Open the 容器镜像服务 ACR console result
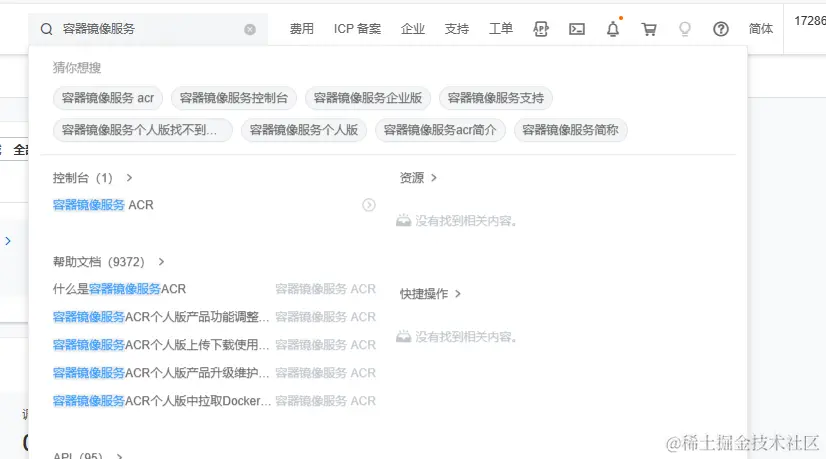 pos(103,205)
